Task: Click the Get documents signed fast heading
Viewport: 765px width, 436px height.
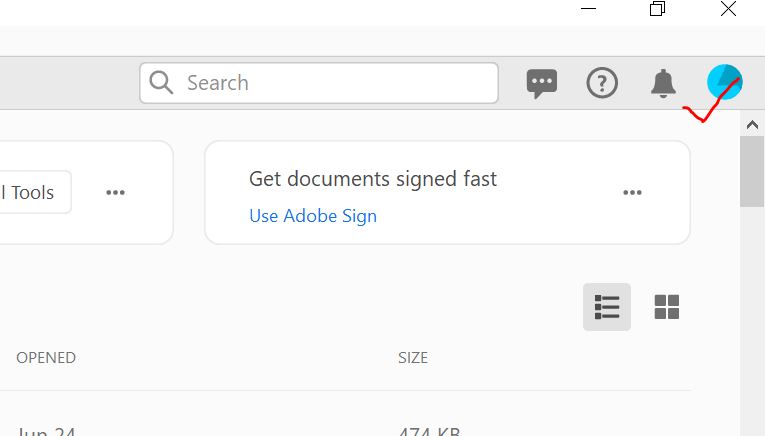Action: point(373,179)
